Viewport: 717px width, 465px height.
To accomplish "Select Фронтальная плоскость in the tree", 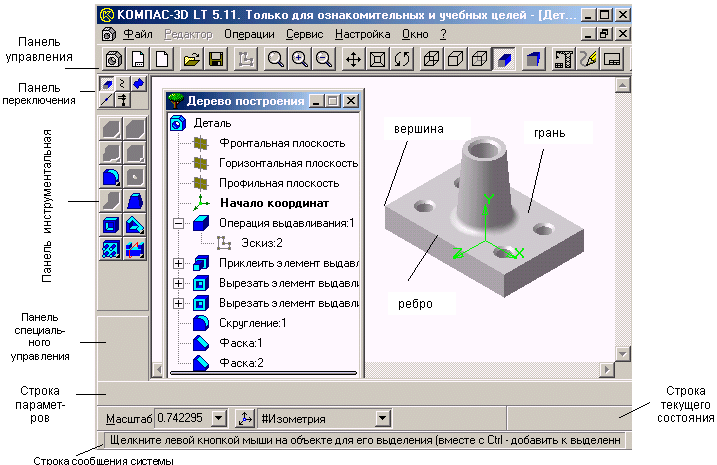I will tap(282, 143).
